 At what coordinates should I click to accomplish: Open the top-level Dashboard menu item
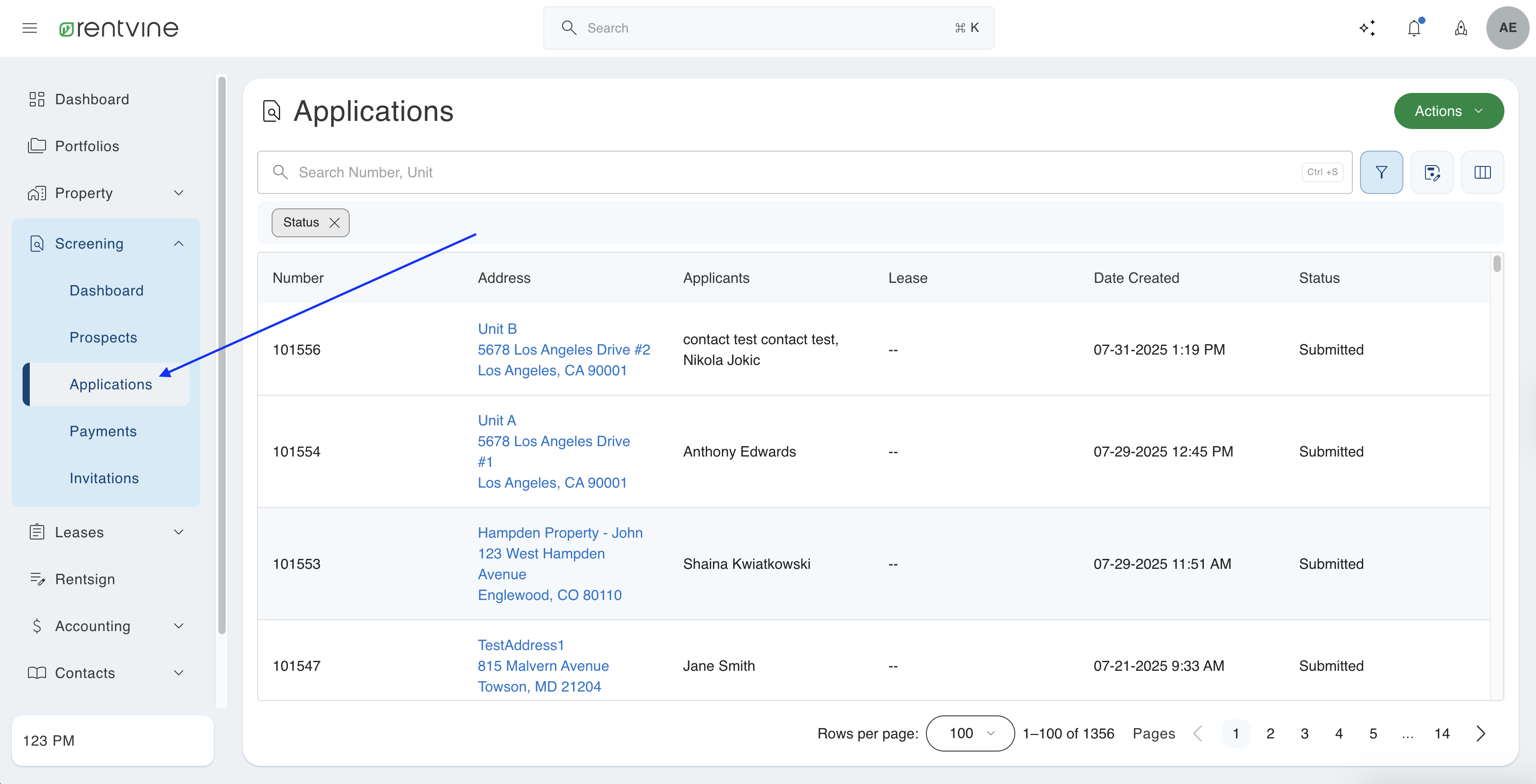coord(92,99)
